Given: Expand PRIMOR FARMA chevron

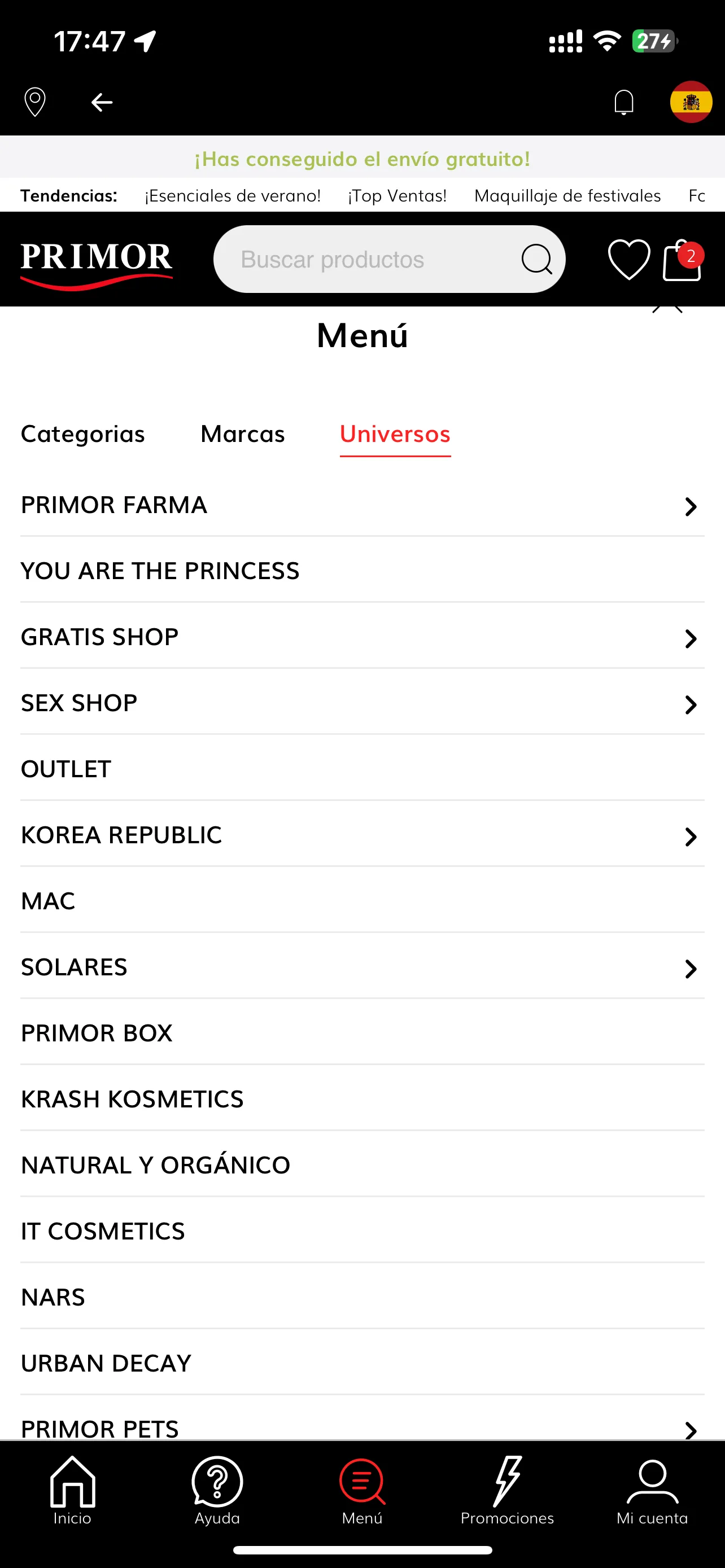Looking at the screenshot, I should tap(691, 506).
